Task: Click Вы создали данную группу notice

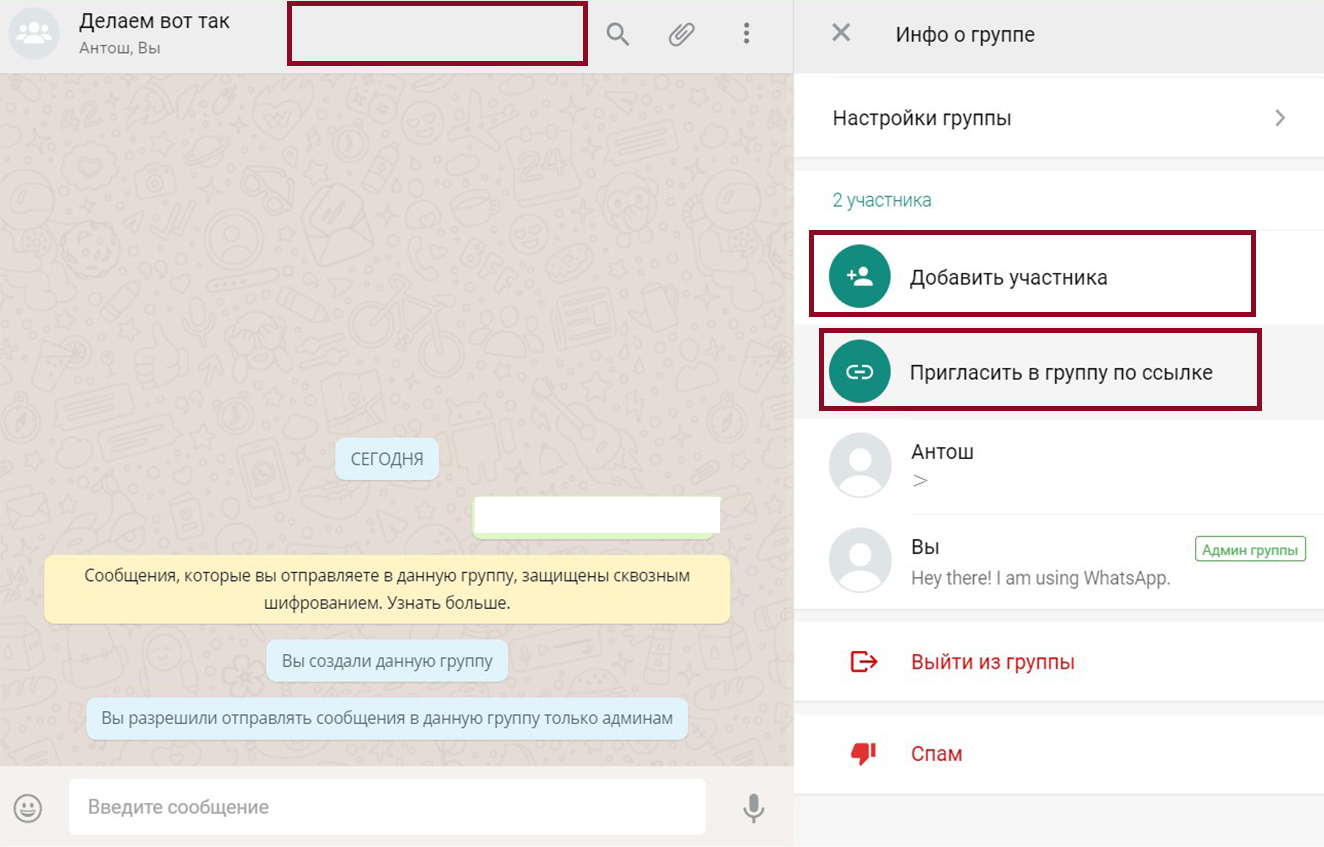Action: [x=387, y=661]
